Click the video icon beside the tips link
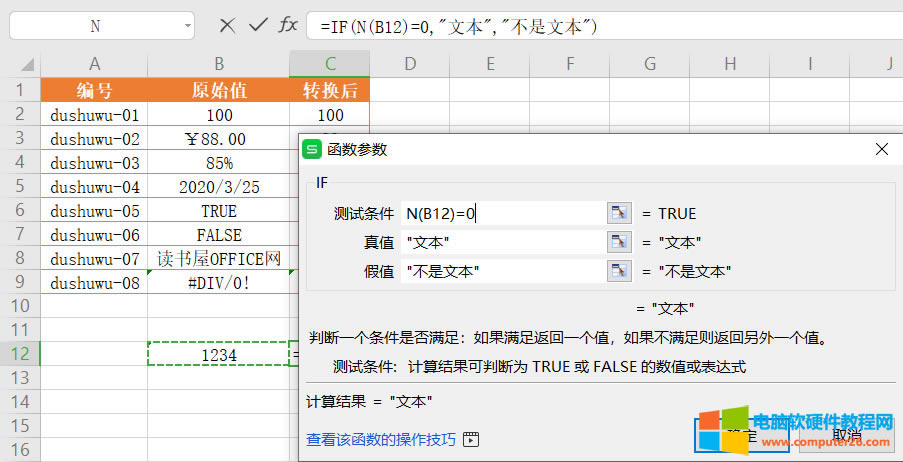Image resolution: width=903 pixels, height=462 pixels. coord(471,439)
